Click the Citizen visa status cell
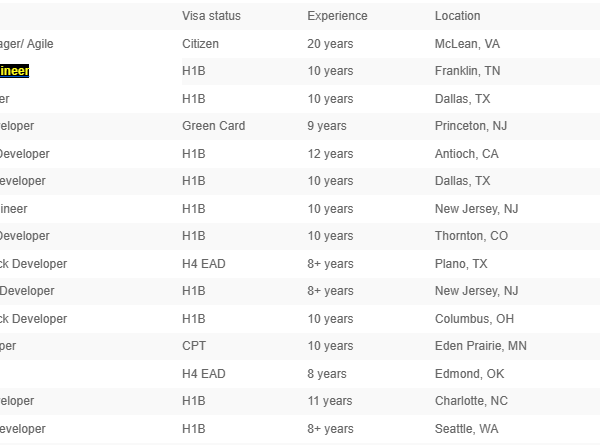The image size is (600, 445). (200, 44)
